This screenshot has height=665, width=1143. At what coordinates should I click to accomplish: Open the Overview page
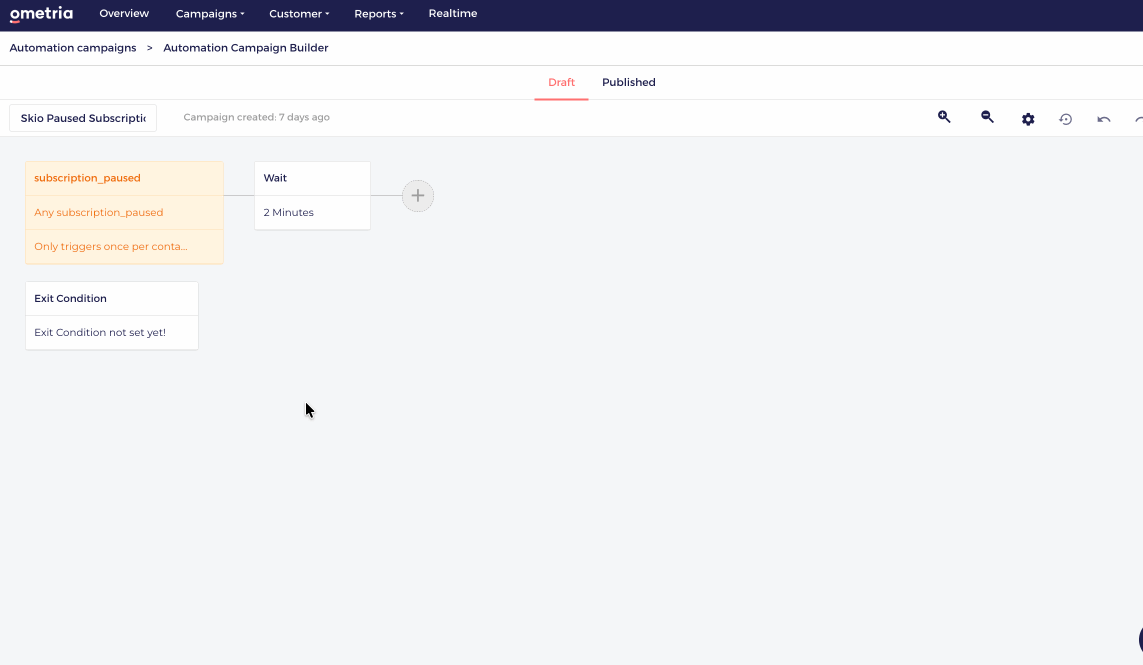click(x=124, y=13)
